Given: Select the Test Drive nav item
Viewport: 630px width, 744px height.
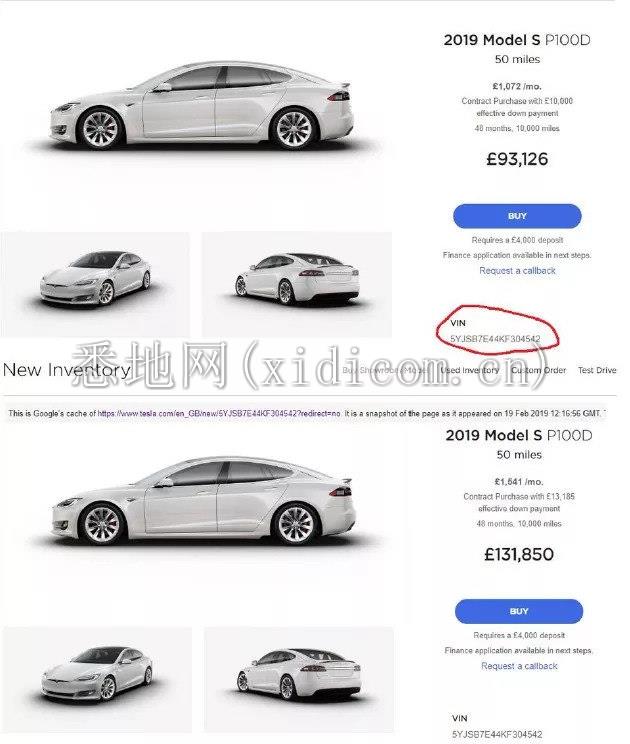Looking at the screenshot, I should 597,370.
